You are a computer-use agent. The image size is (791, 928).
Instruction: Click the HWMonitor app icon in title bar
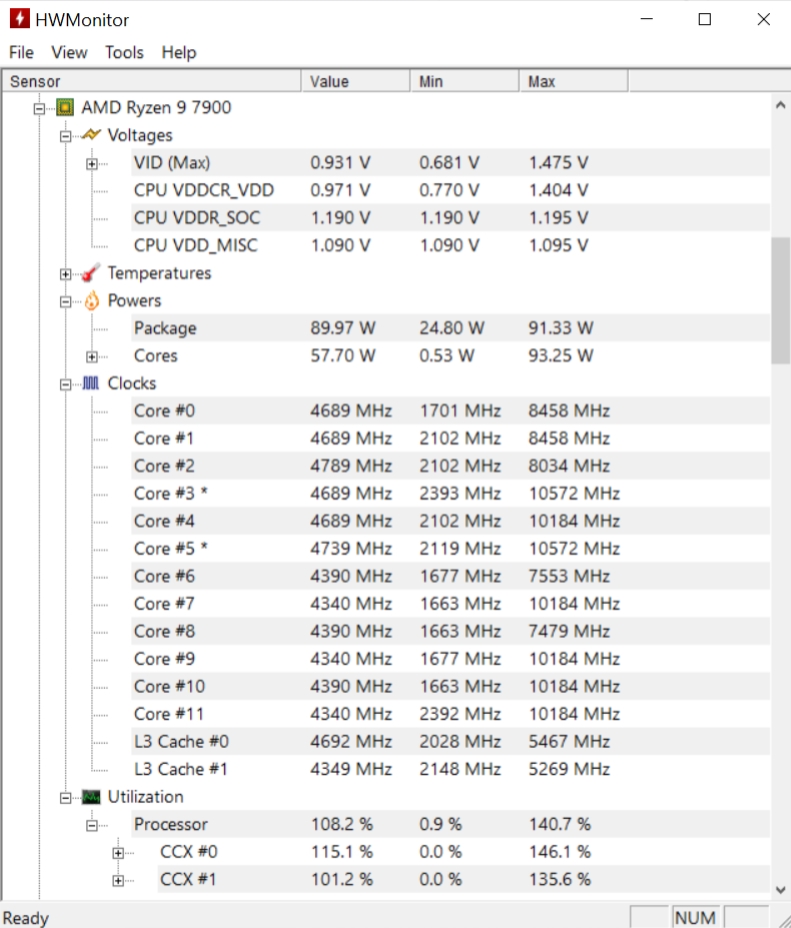pos(19,19)
